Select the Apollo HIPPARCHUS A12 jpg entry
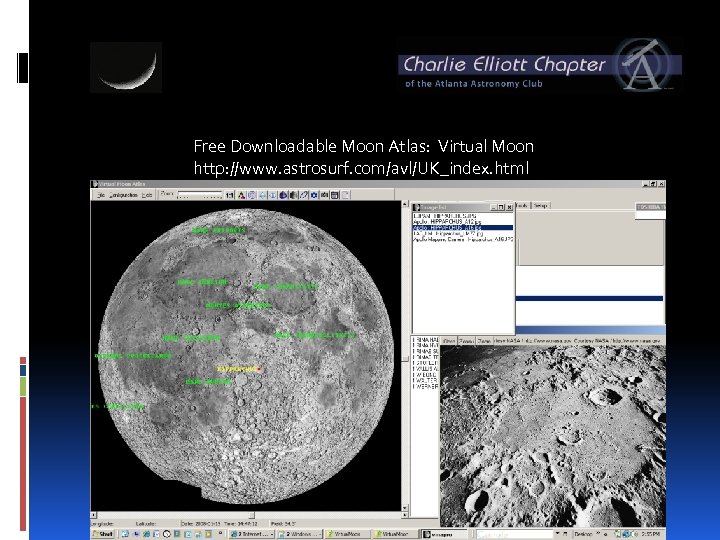 pos(463,222)
